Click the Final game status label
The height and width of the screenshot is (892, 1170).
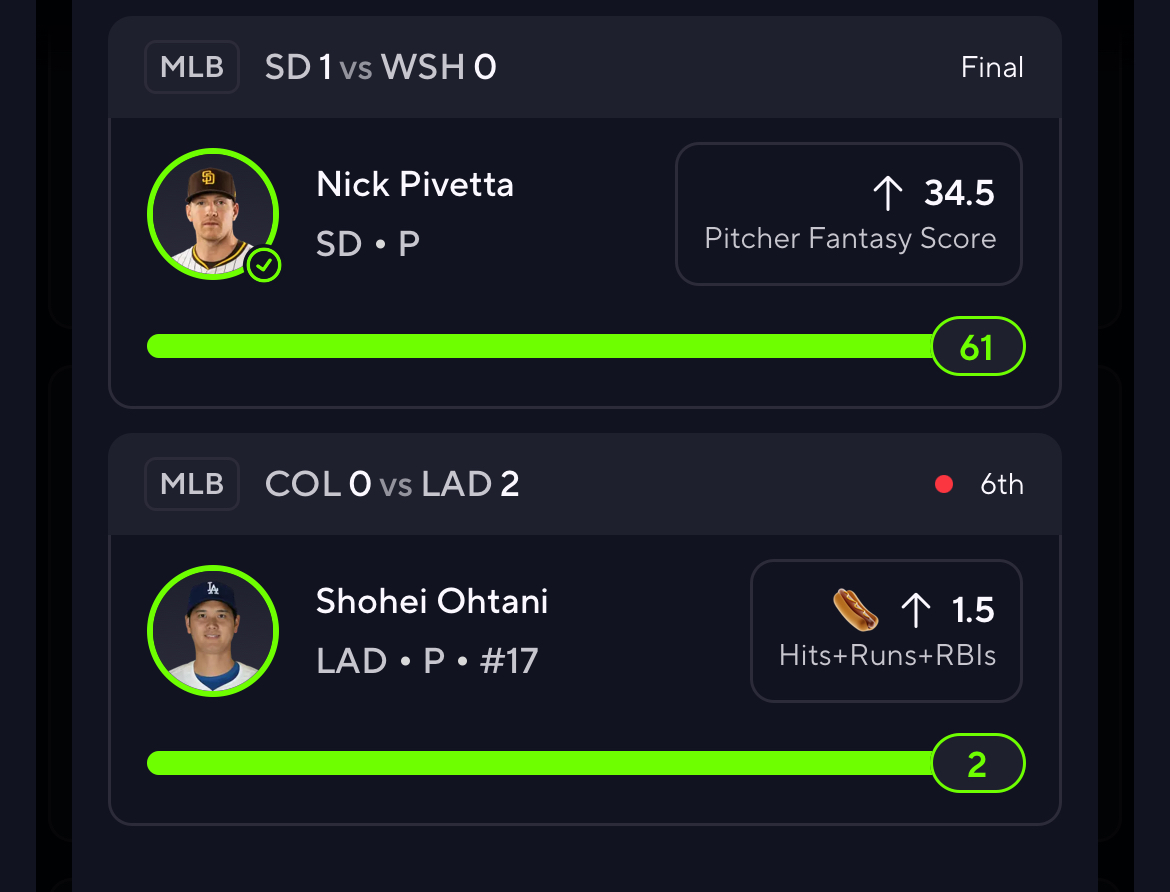(x=992, y=67)
